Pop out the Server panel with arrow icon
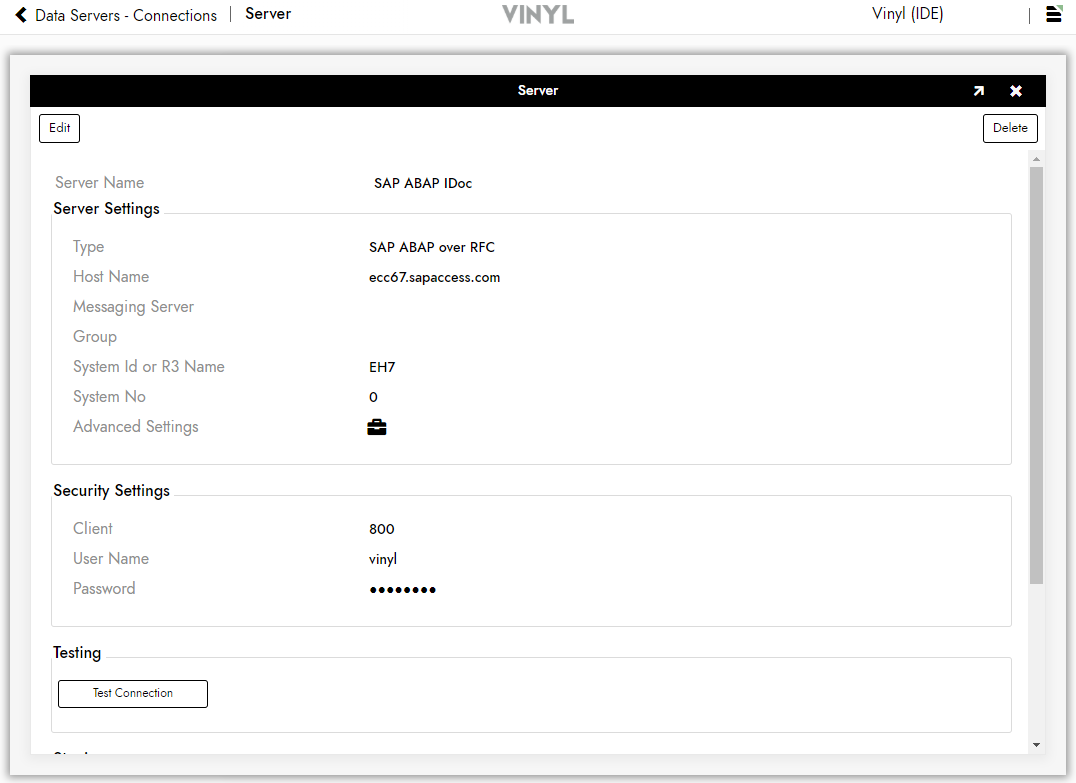1076x783 pixels. 978,91
